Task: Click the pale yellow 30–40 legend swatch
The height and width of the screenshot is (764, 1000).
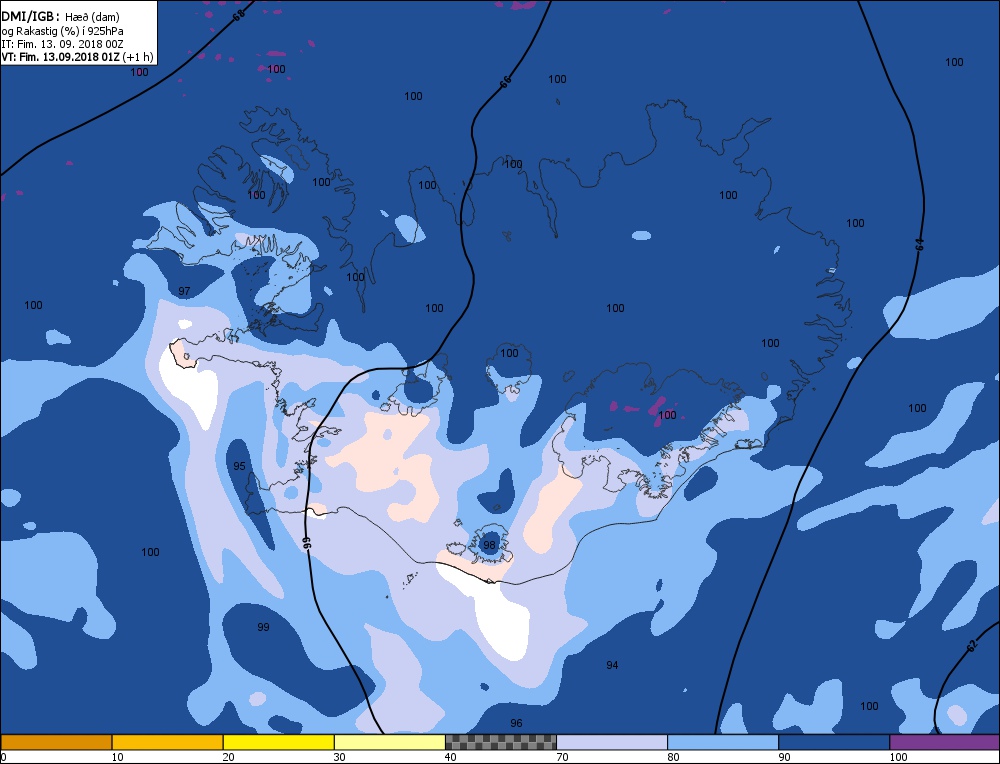Action: (x=389, y=742)
